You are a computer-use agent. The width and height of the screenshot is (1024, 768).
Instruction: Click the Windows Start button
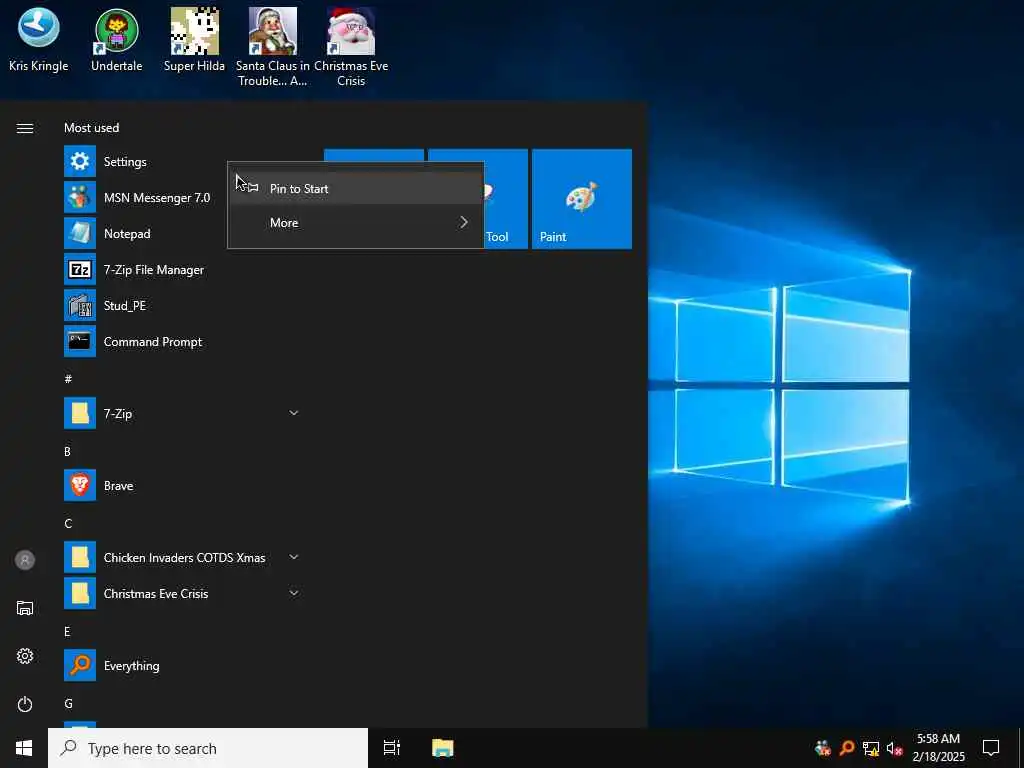(24, 748)
